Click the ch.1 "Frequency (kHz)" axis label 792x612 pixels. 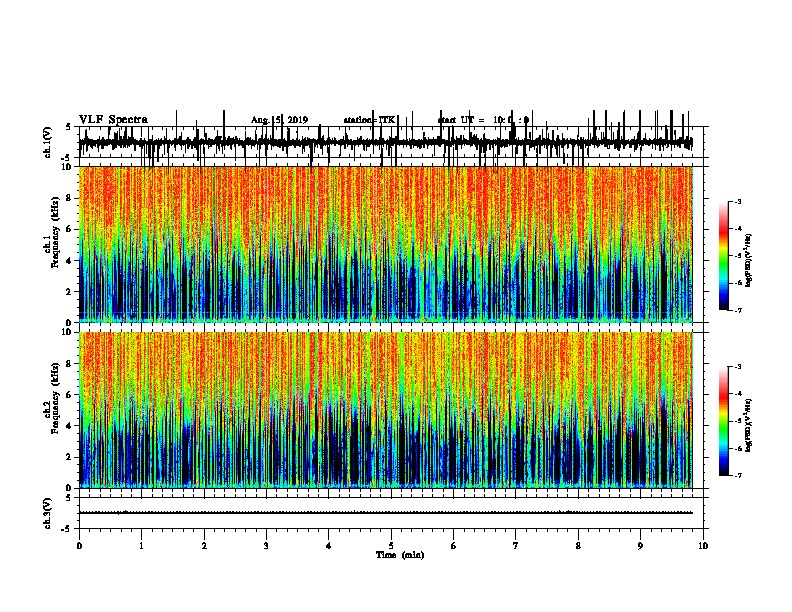[56, 233]
